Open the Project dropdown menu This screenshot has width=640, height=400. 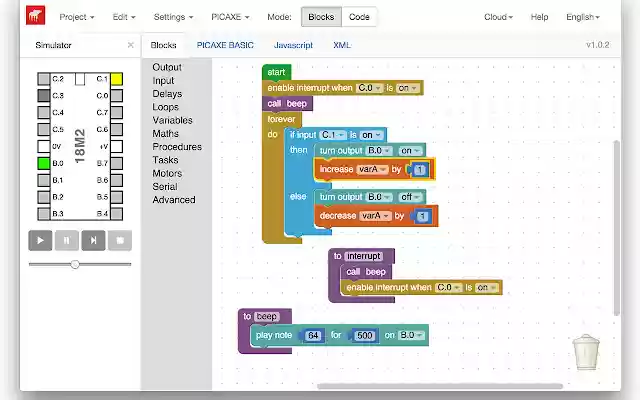(x=76, y=17)
